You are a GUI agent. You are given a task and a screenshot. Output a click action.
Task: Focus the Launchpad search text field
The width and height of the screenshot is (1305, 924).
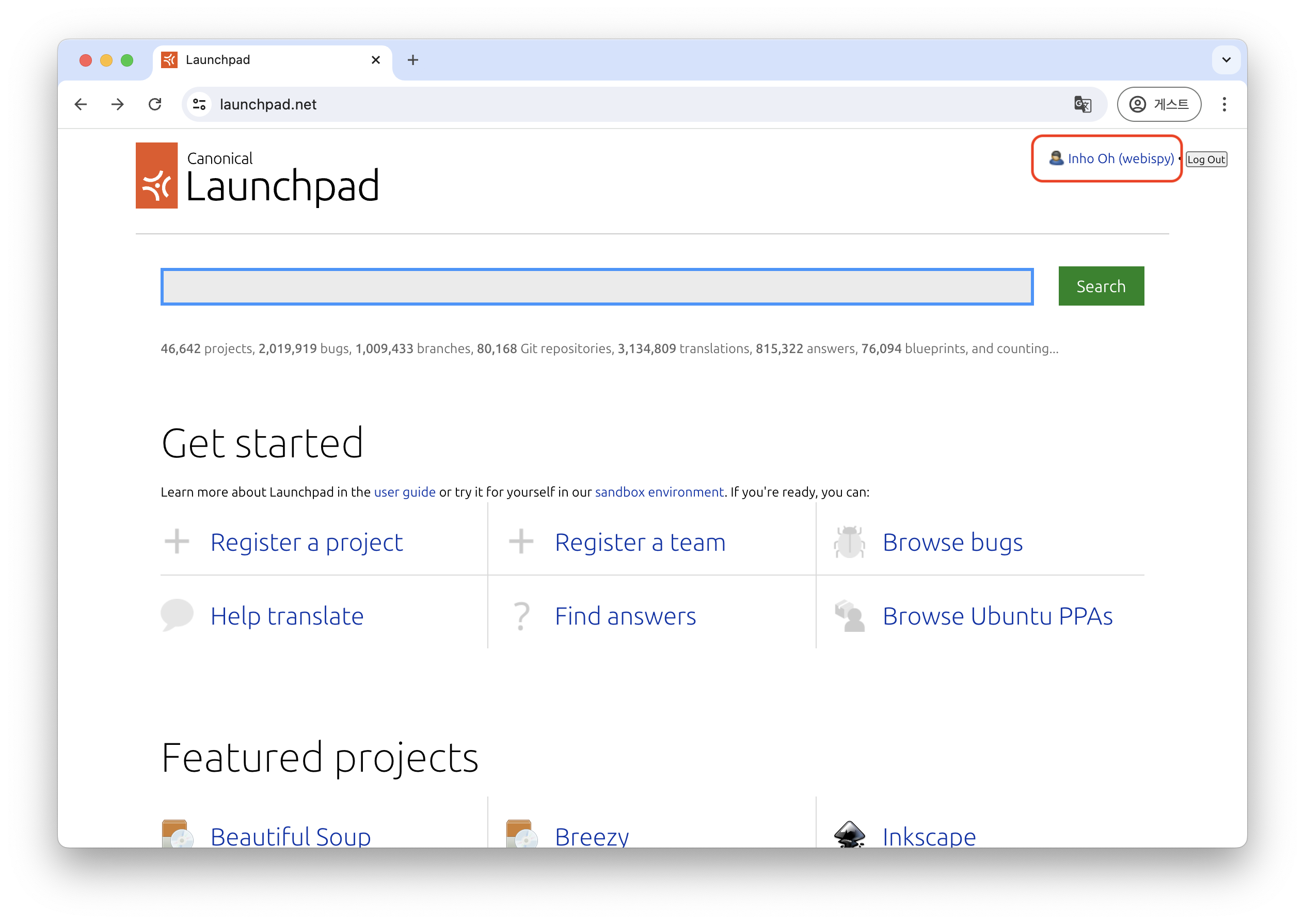pos(597,286)
